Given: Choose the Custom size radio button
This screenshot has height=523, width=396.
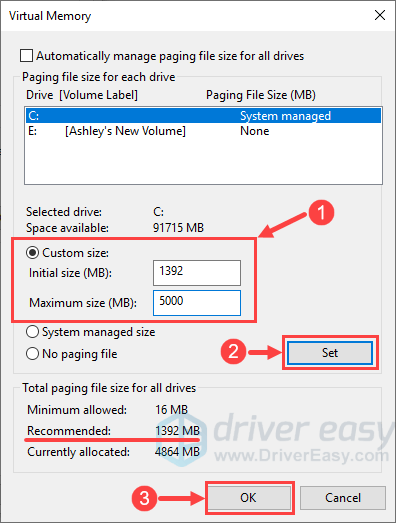Looking at the screenshot, I should click(32, 253).
